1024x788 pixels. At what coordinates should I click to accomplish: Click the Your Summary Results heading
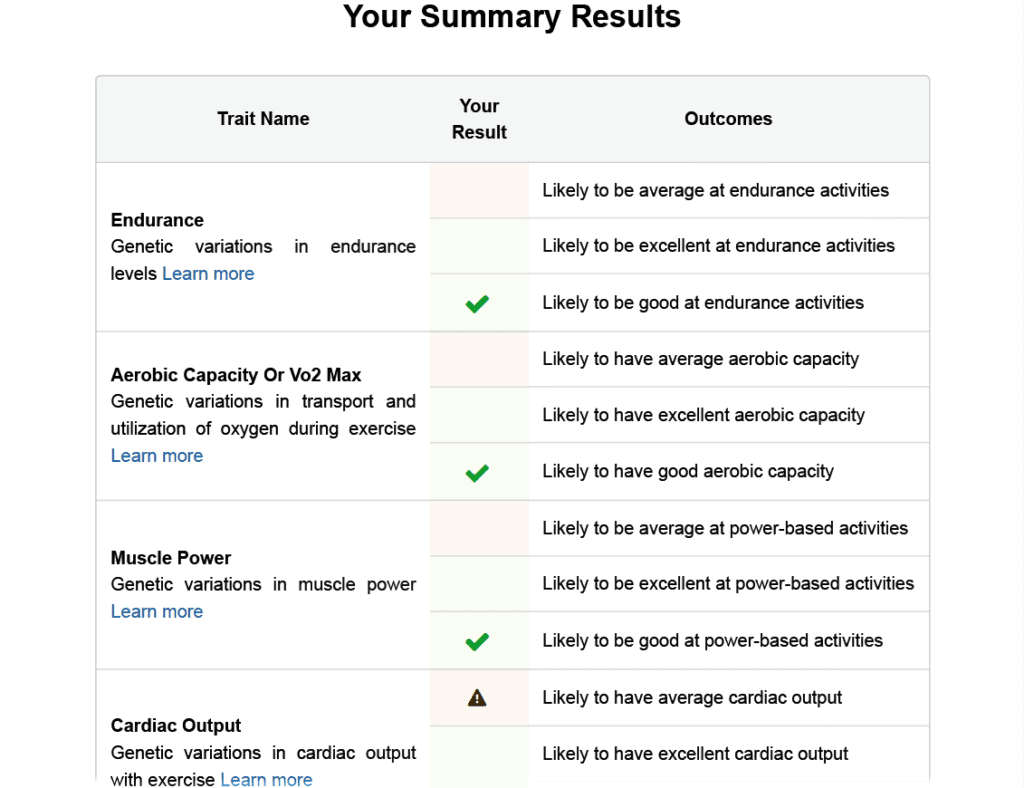click(512, 17)
